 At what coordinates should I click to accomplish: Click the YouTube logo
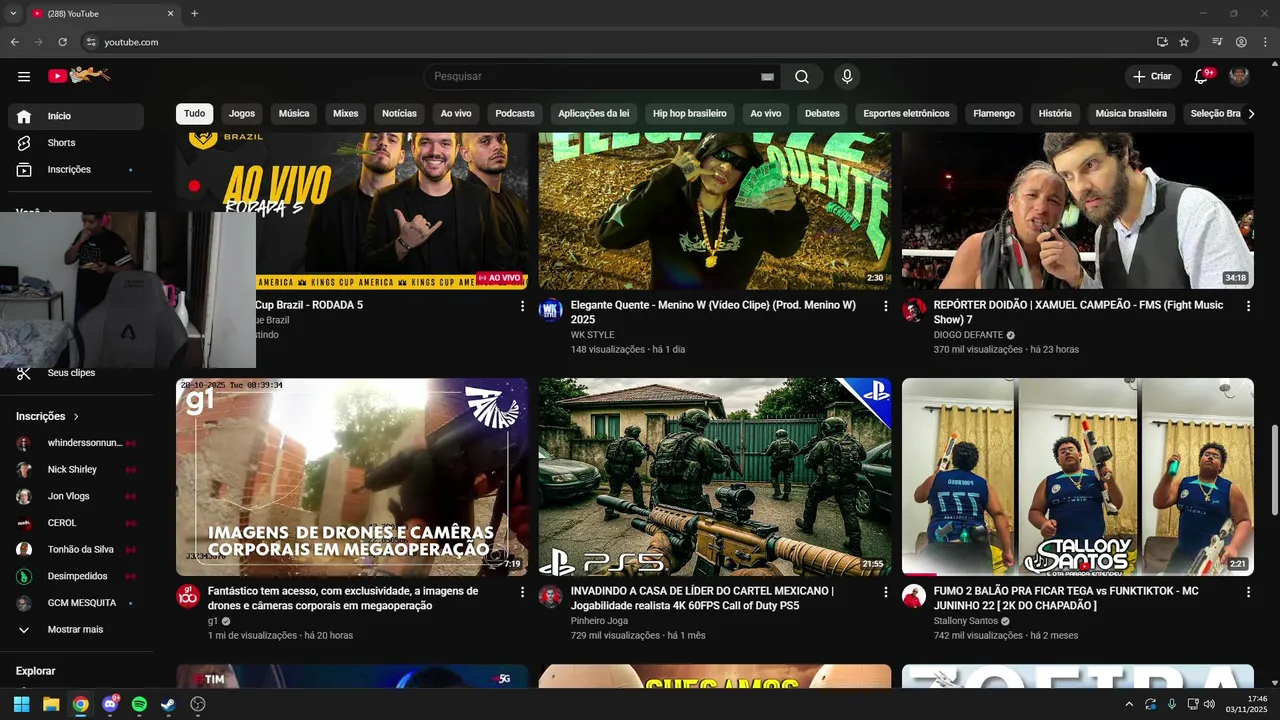79,75
